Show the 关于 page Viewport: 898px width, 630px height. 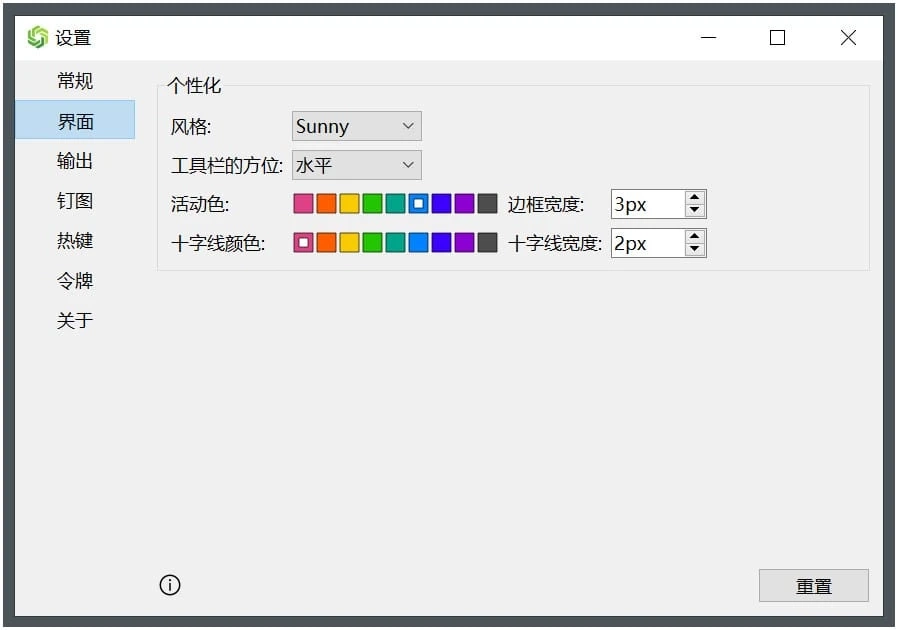tap(75, 321)
